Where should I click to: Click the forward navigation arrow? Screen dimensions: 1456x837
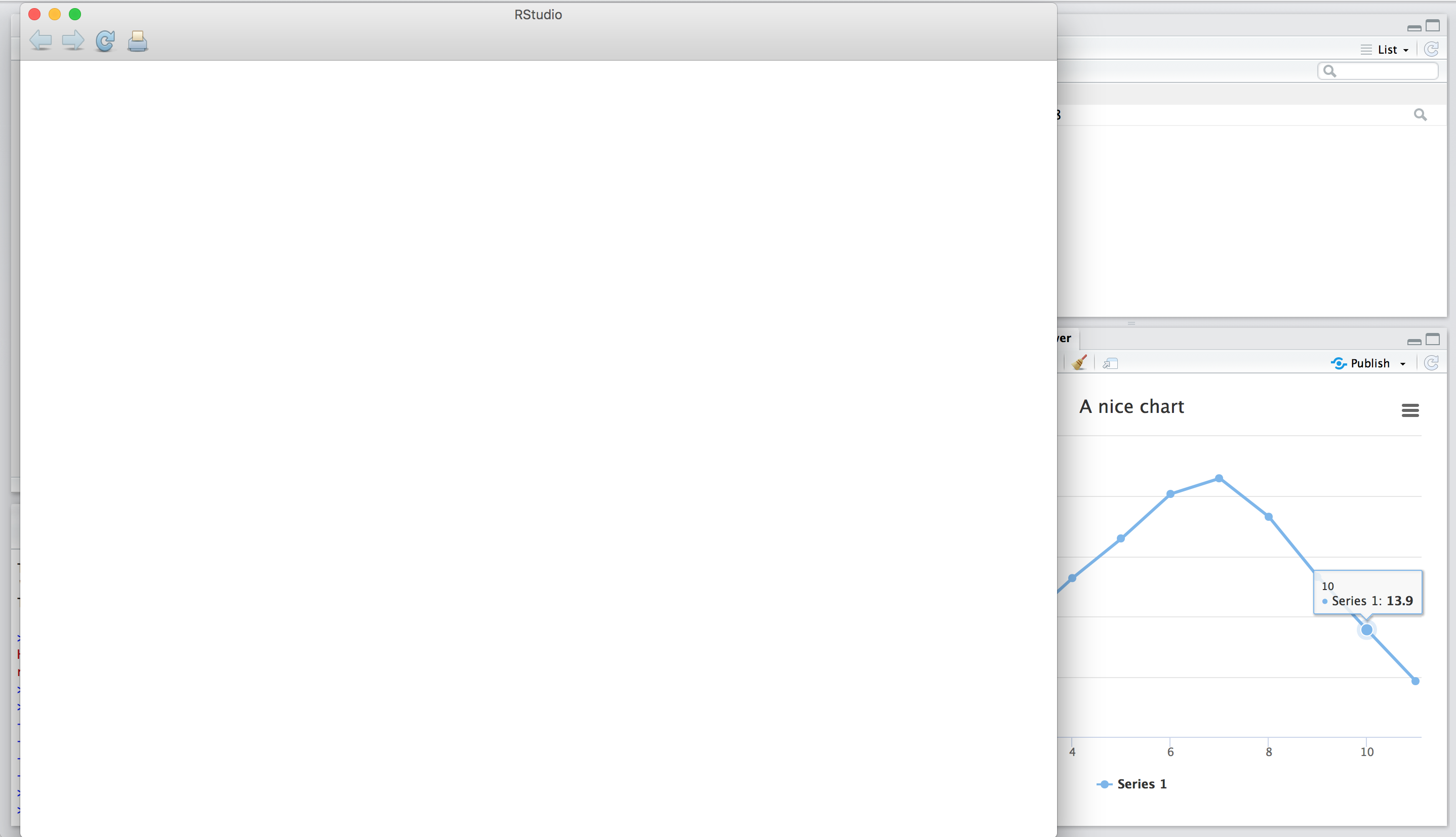(x=73, y=40)
